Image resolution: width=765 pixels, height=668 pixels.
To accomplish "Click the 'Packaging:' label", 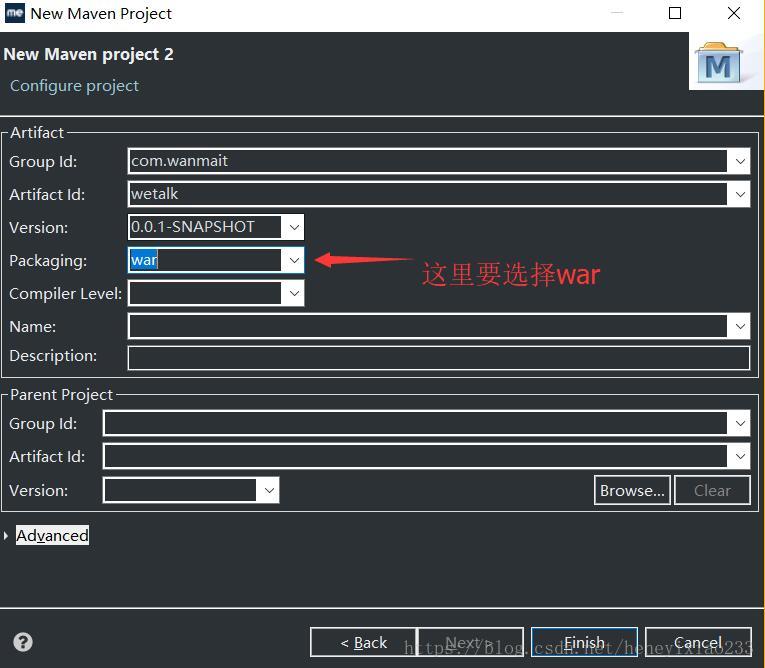I will coord(48,261).
